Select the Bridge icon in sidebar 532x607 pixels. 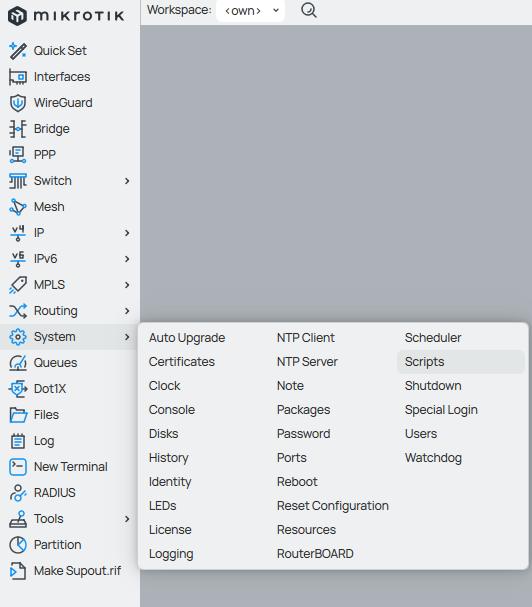(18, 129)
